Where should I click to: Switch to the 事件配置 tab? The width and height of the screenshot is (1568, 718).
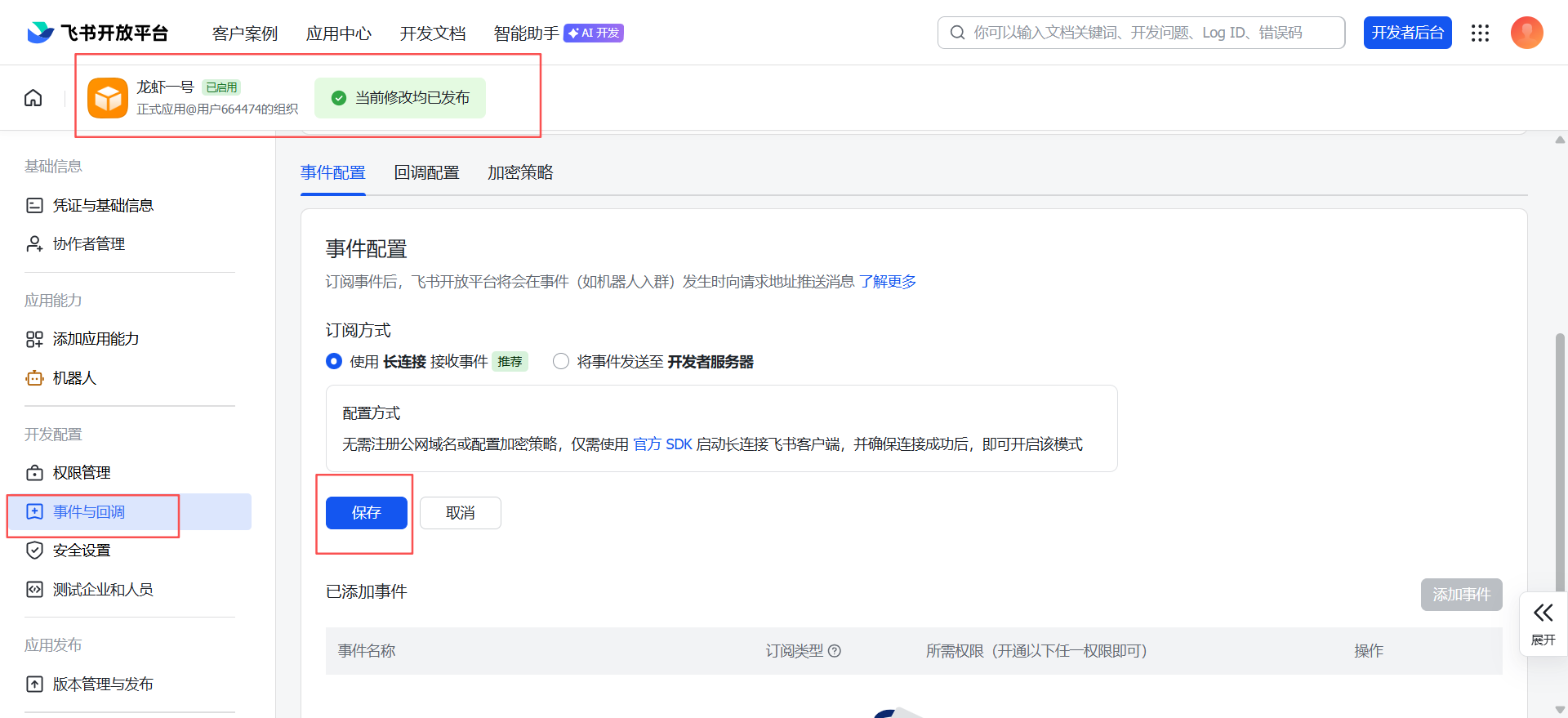[x=333, y=172]
